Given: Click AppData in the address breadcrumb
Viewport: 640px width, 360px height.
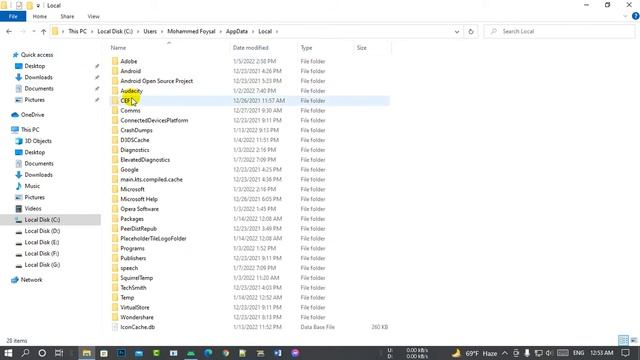Looking at the screenshot, I should point(237,31).
